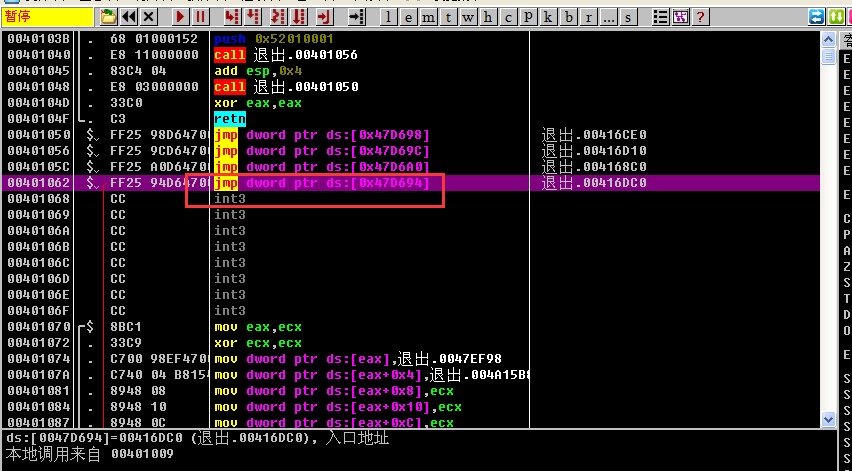Open help with red question mark
The width and height of the screenshot is (852, 471).
(700, 17)
